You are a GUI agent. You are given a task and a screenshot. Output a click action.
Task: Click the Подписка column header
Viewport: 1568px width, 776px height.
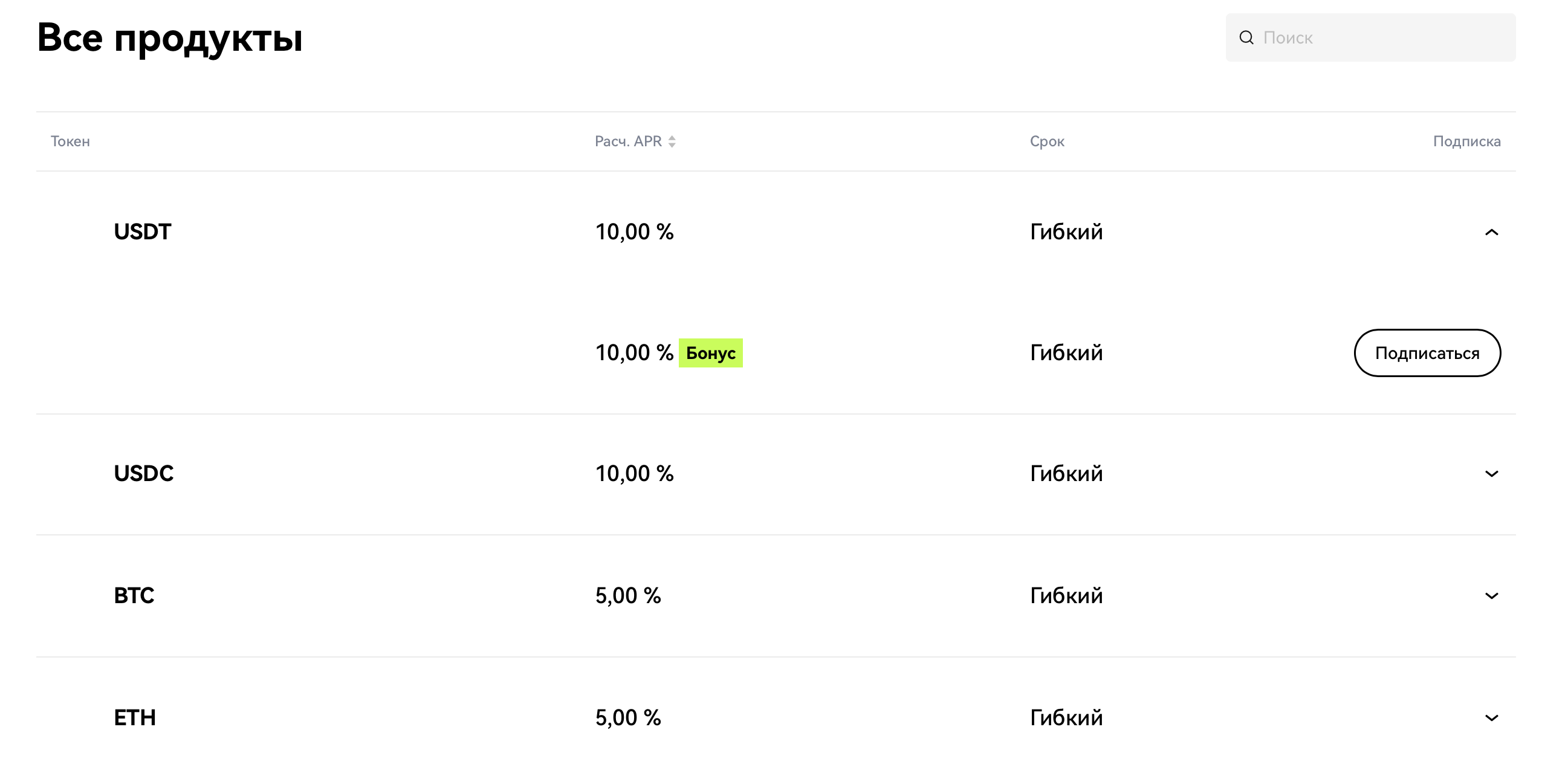[x=1467, y=141]
